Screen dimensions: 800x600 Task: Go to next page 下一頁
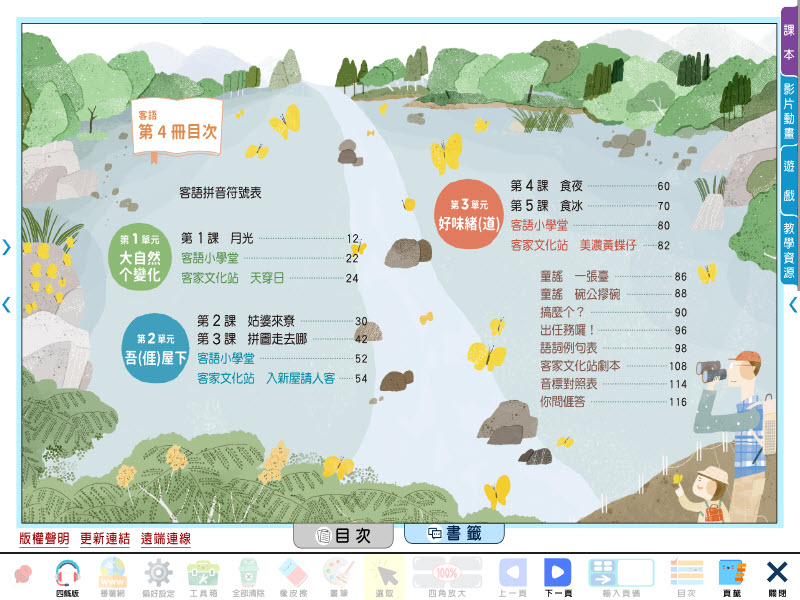tap(558, 577)
